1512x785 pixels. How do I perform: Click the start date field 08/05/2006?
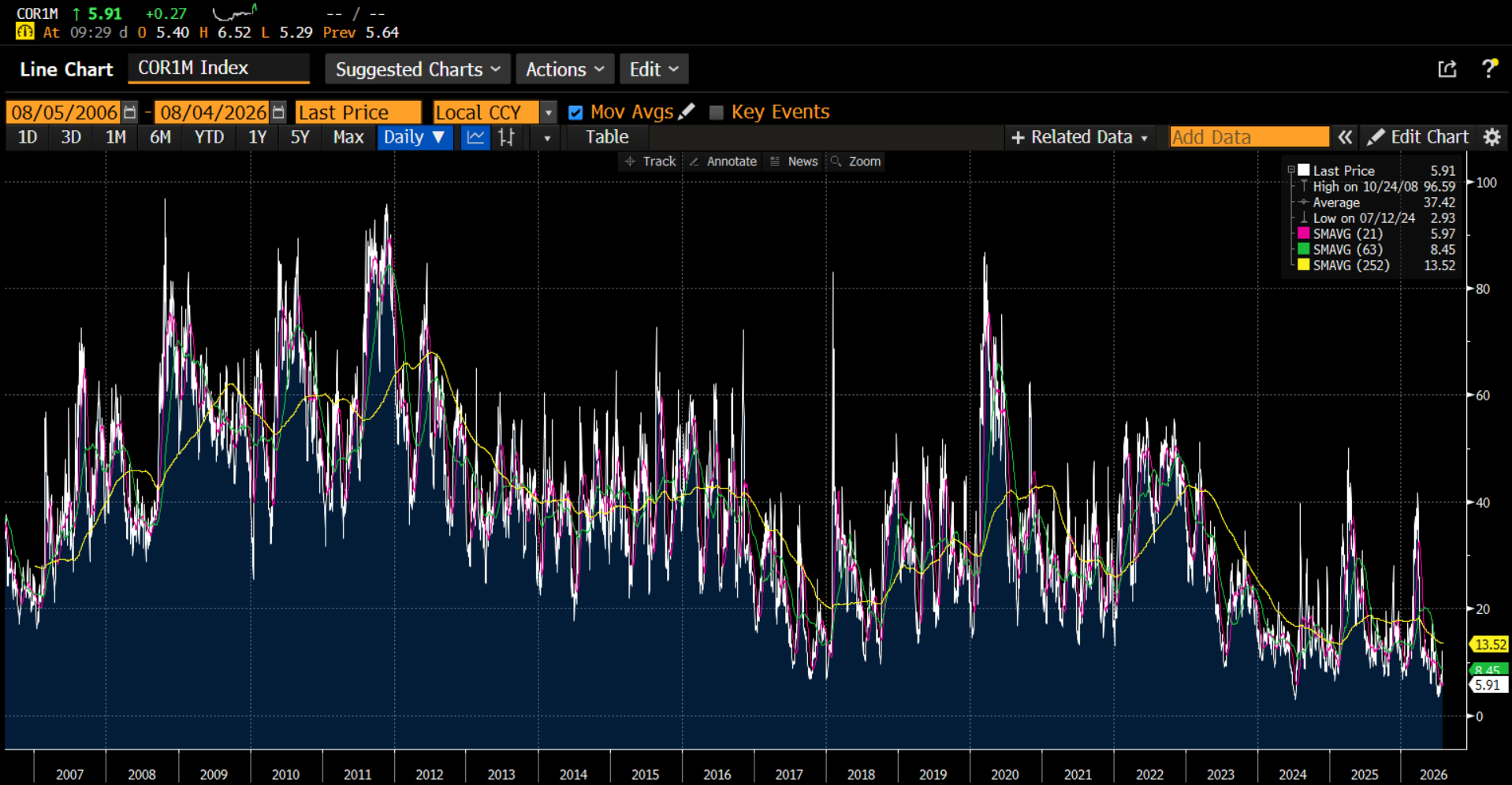tap(64, 112)
